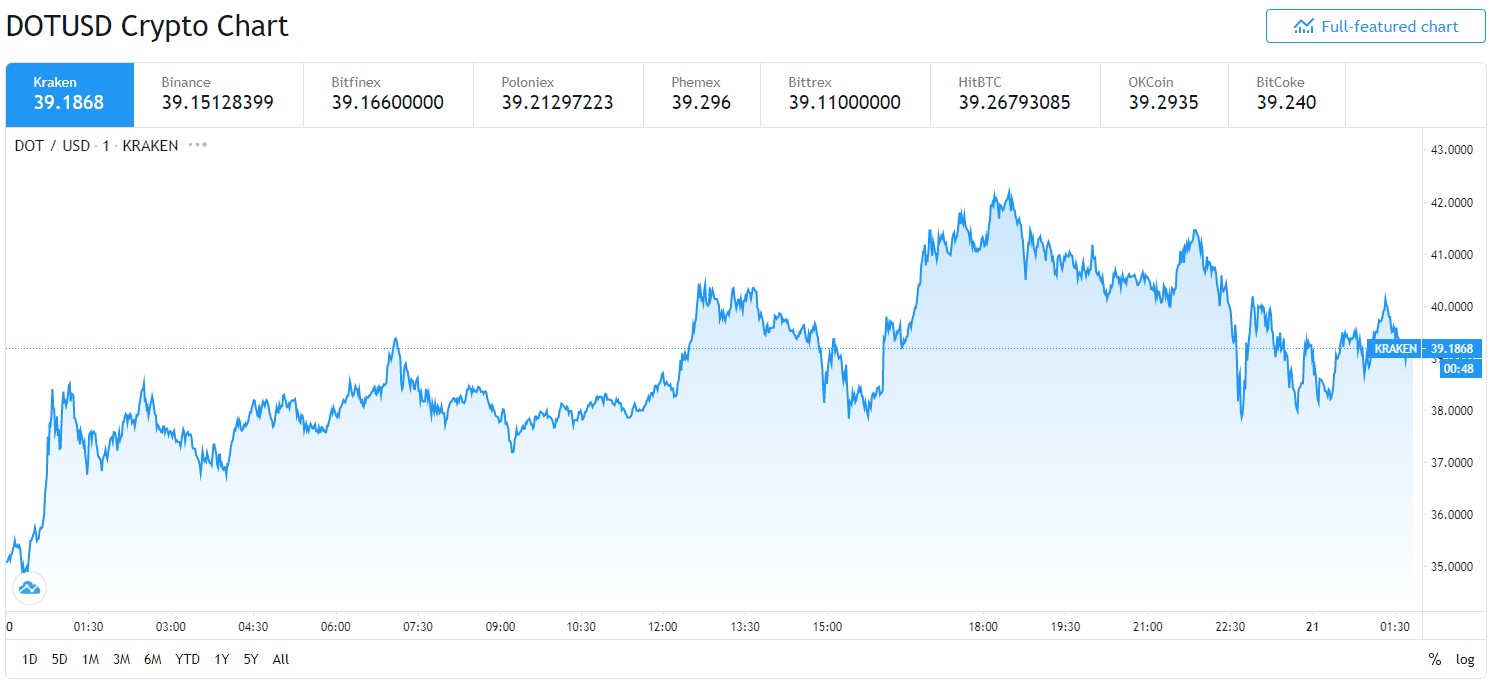This screenshot has height=691, width=1493.
Task: Open the Full-featured chart
Action: [1375, 27]
